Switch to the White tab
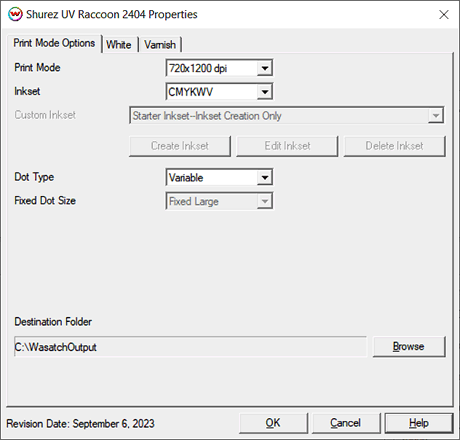 (x=119, y=44)
